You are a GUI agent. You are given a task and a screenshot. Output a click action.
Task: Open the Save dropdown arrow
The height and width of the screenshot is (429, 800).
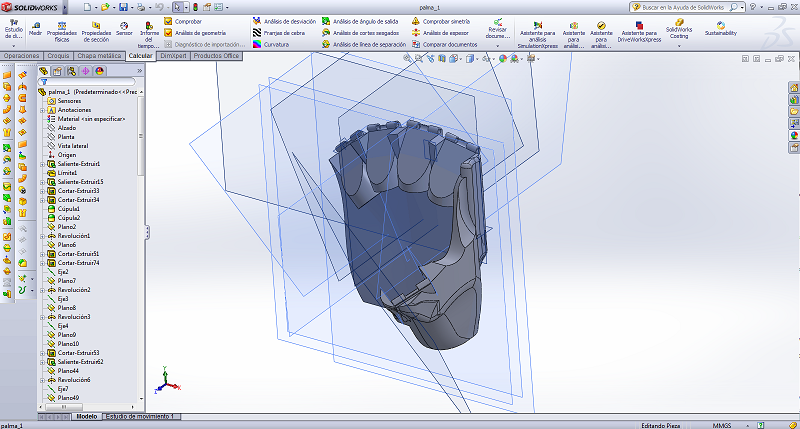(132, 8)
